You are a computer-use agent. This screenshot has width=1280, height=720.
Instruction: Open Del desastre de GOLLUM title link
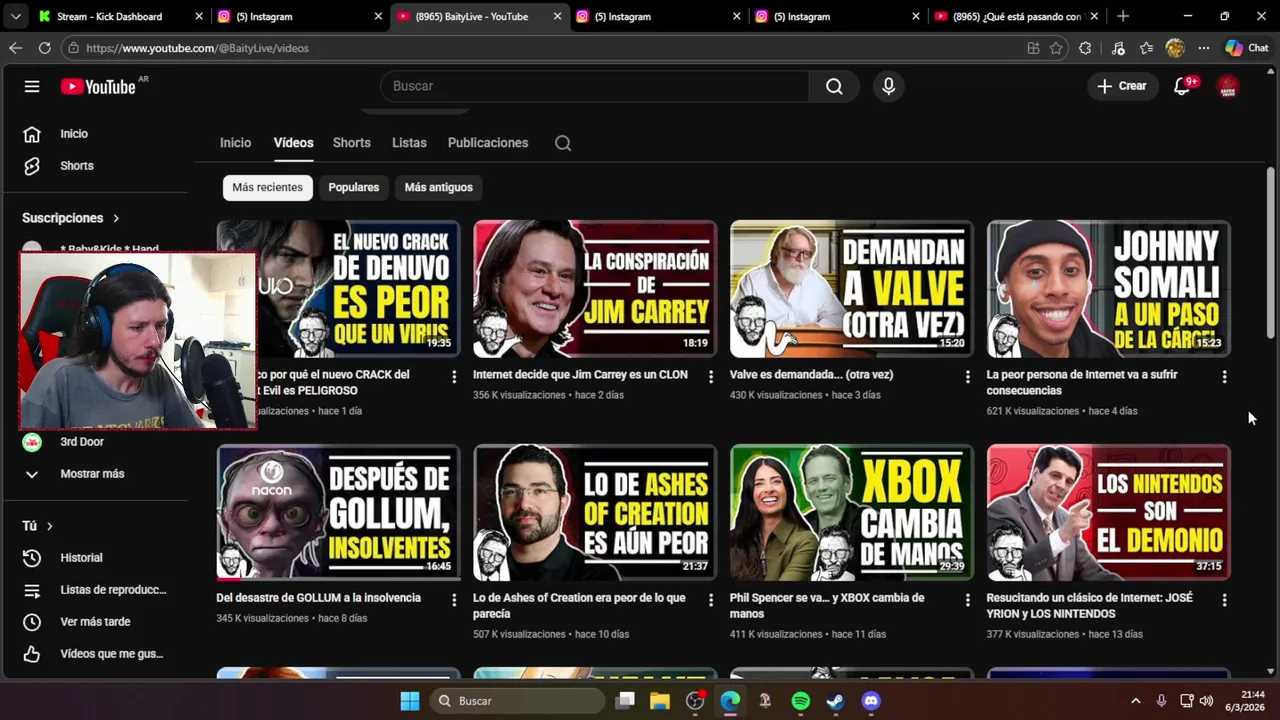318,598
